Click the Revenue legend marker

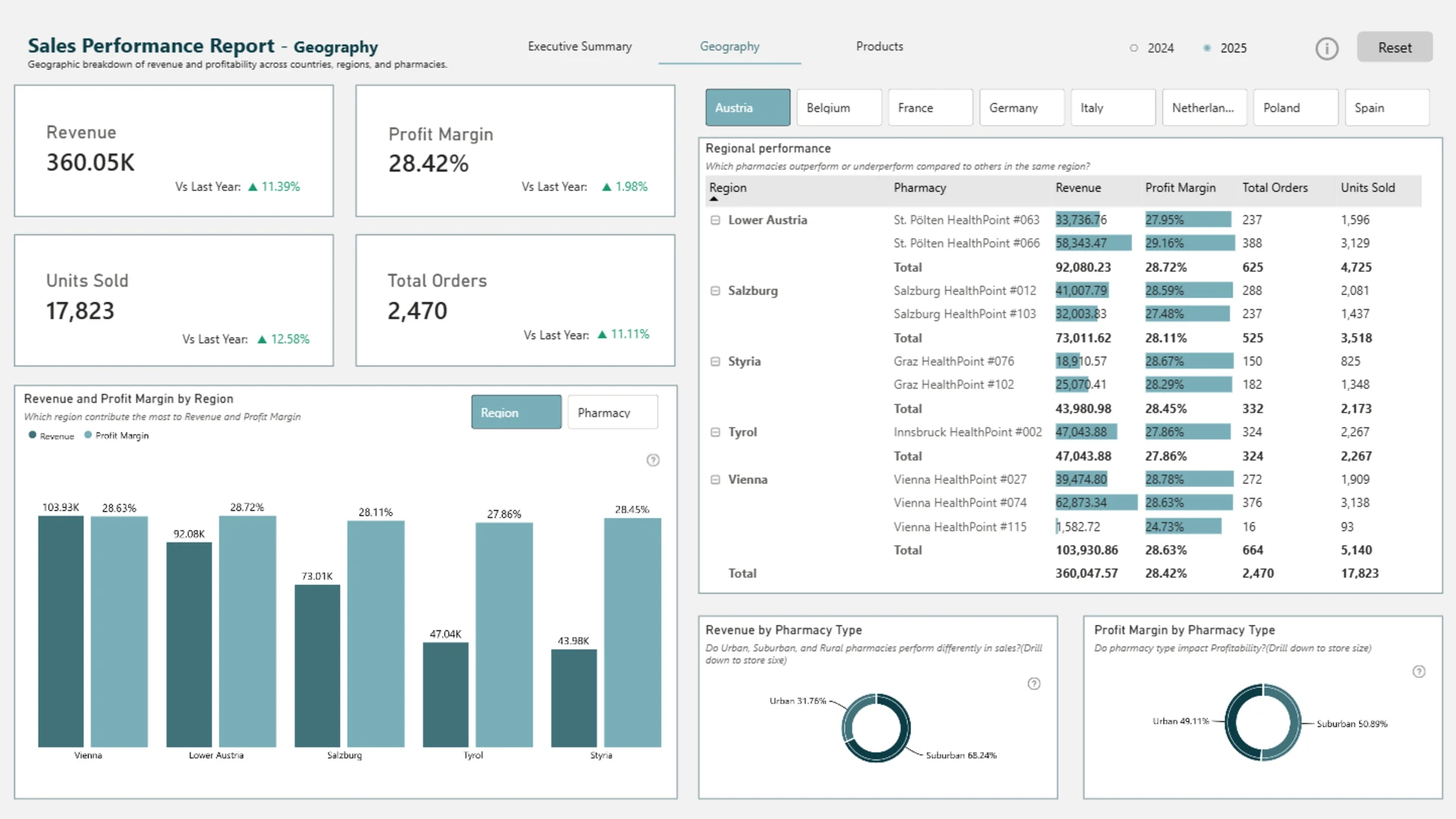[33, 435]
